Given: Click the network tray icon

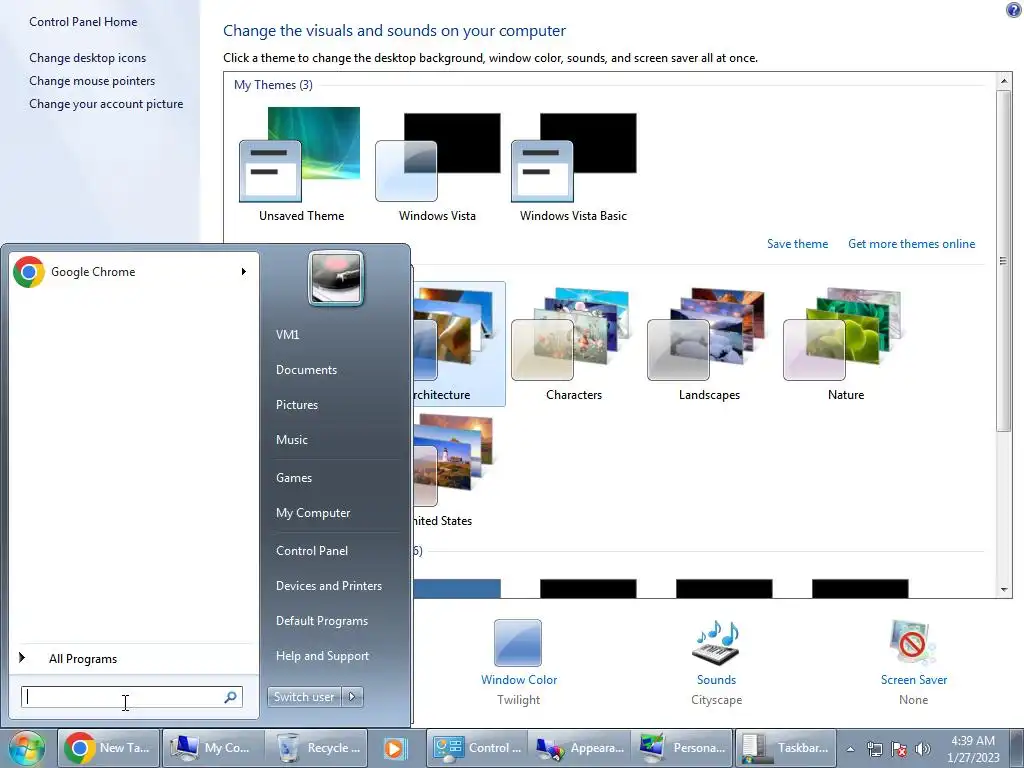Looking at the screenshot, I should (874, 749).
